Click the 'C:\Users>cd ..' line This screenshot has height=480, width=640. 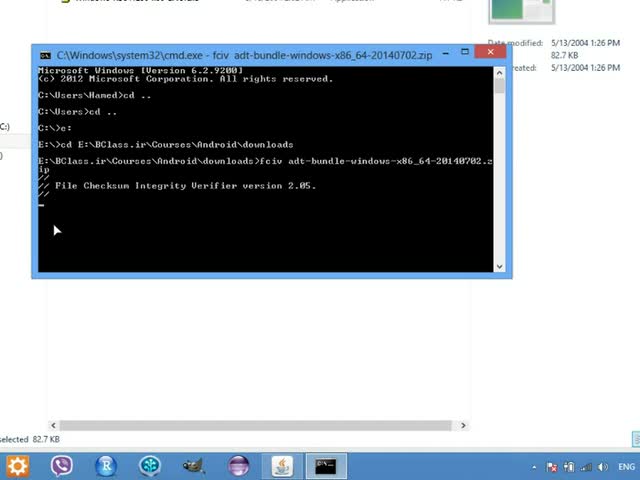point(77,112)
